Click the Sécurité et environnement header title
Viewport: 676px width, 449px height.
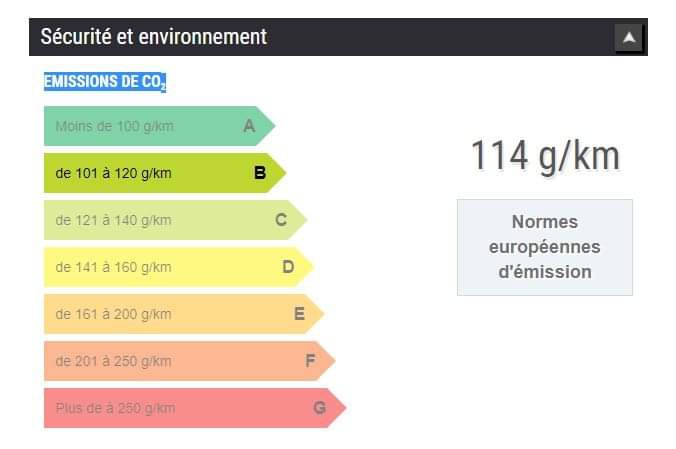tap(153, 37)
